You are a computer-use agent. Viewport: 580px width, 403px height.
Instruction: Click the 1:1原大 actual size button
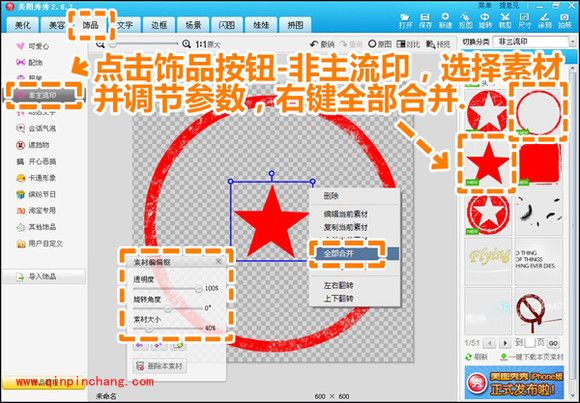click(x=208, y=44)
